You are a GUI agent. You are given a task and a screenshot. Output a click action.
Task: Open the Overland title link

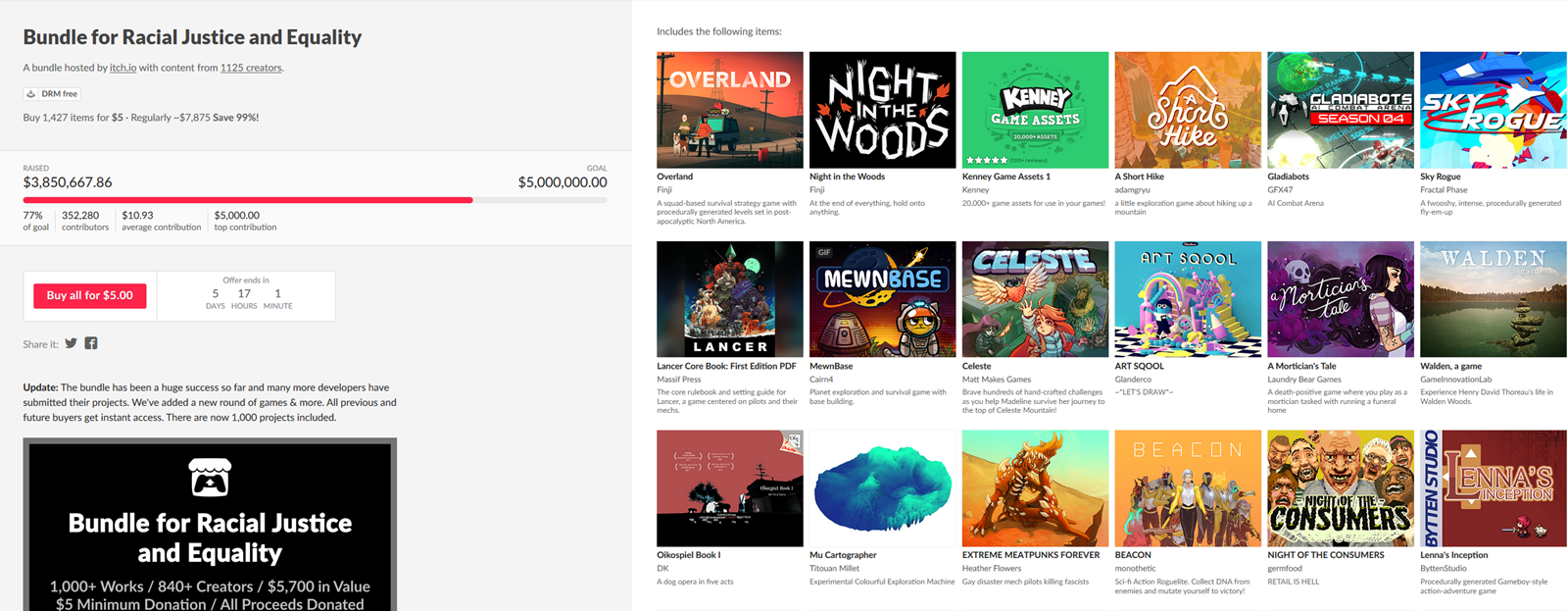674,177
